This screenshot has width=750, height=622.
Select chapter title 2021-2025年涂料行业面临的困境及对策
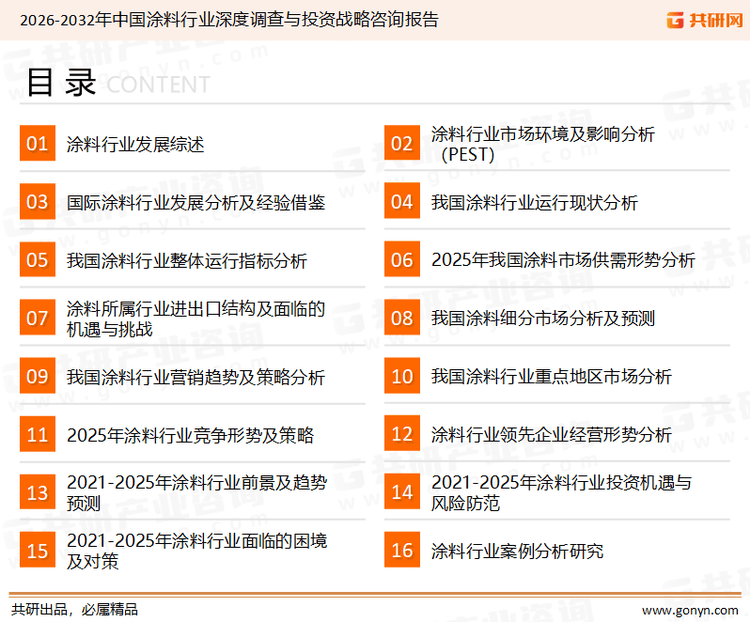tap(197, 551)
